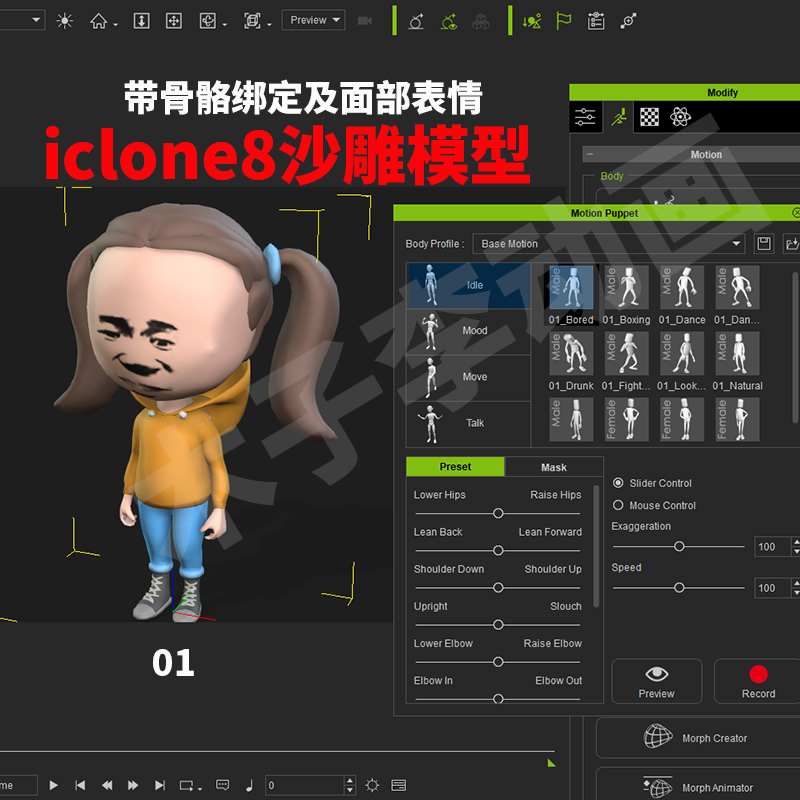Image resolution: width=800 pixels, height=800 pixels.
Task: Click the physics atom icon in Modify panel
Action: [x=681, y=116]
